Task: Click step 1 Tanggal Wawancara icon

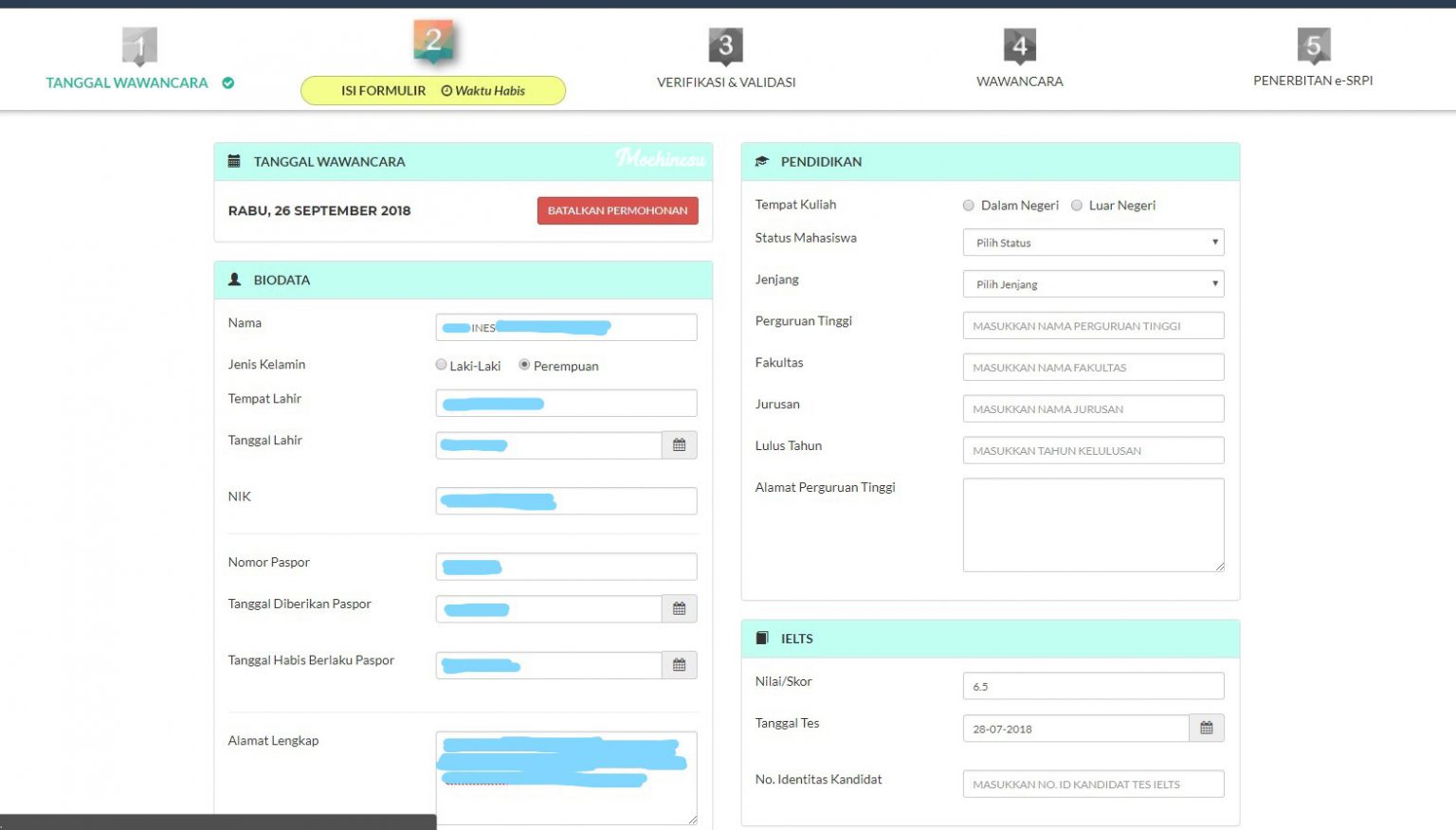Action: coord(139,45)
